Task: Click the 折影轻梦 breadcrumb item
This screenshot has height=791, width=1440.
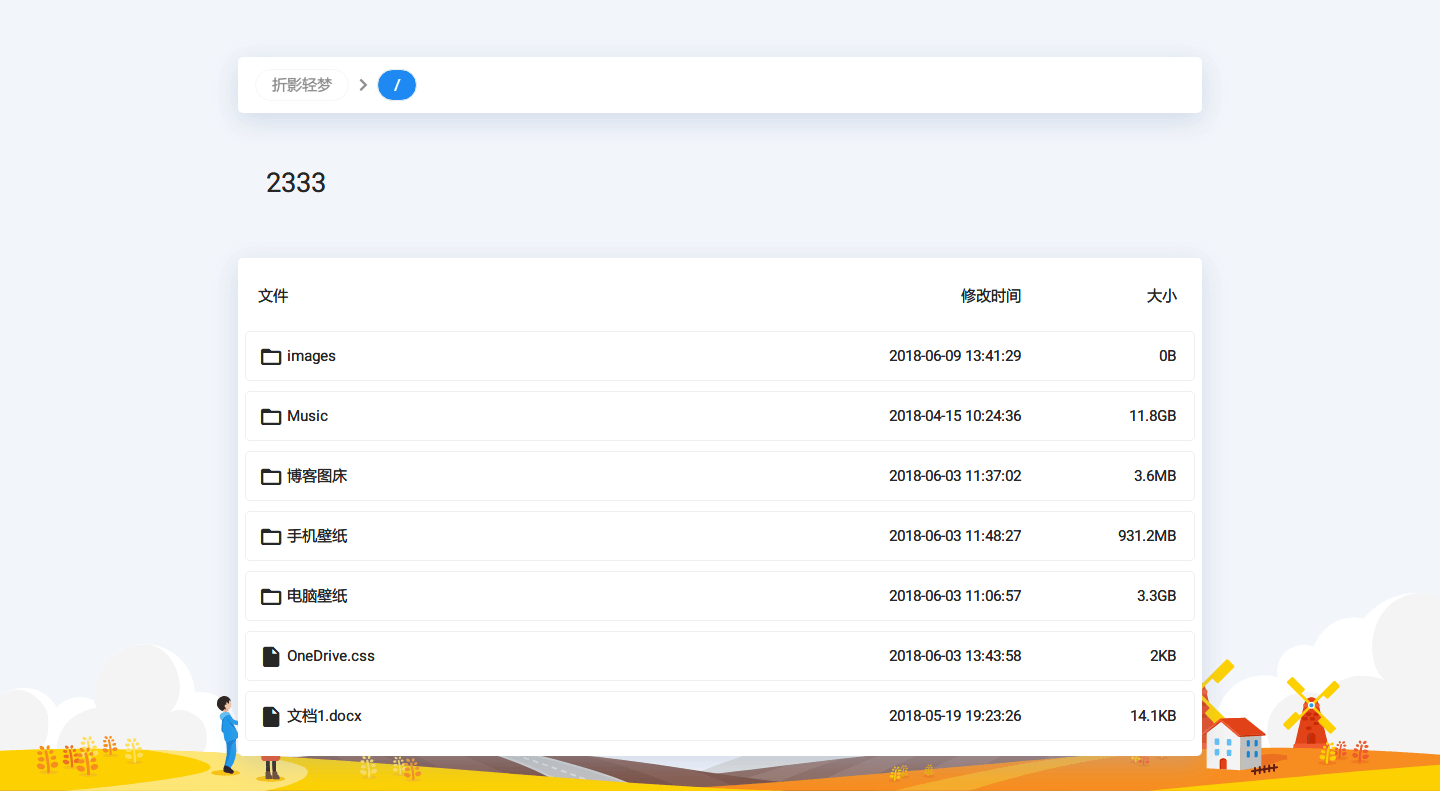Action: coord(301,85)
